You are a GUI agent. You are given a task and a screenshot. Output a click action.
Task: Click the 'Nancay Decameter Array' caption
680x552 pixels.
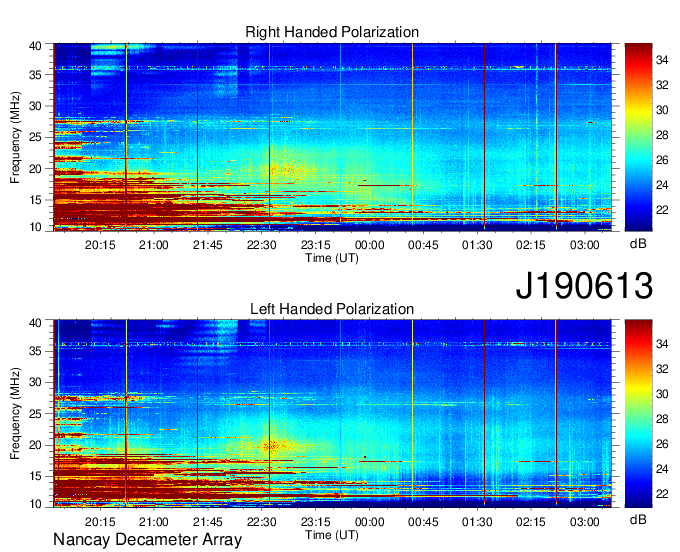click(147, 540)
